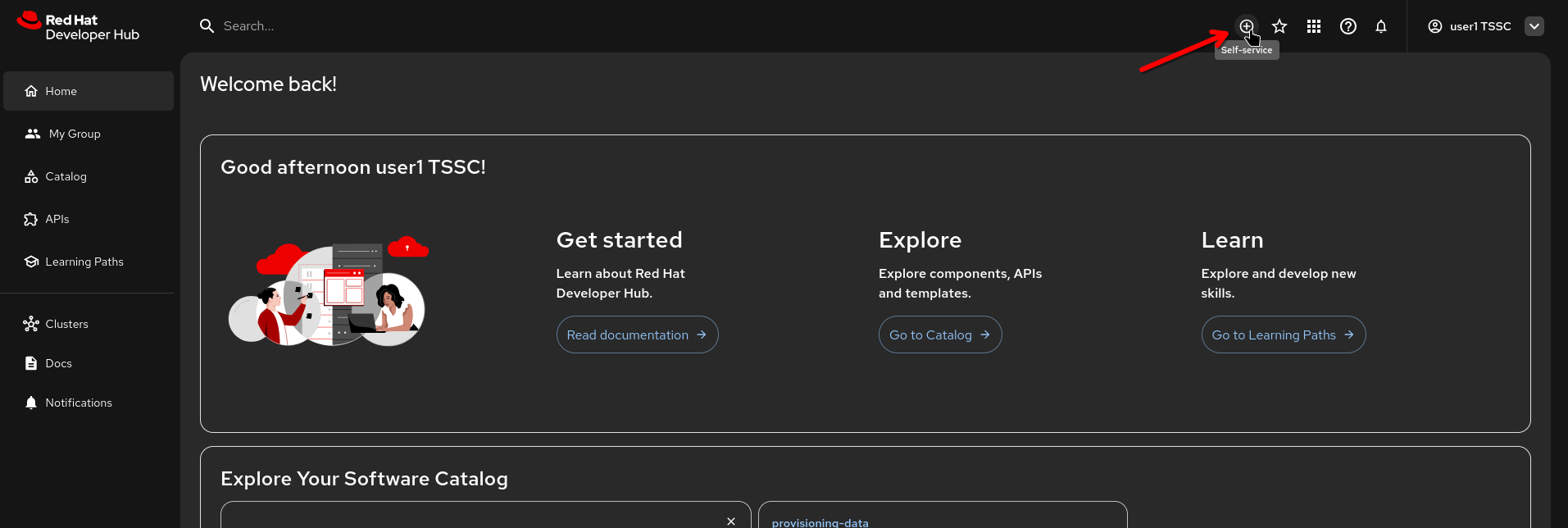Click the help question mark icon
This screenshot has width=1568, height=528.
click(1348, 26)
